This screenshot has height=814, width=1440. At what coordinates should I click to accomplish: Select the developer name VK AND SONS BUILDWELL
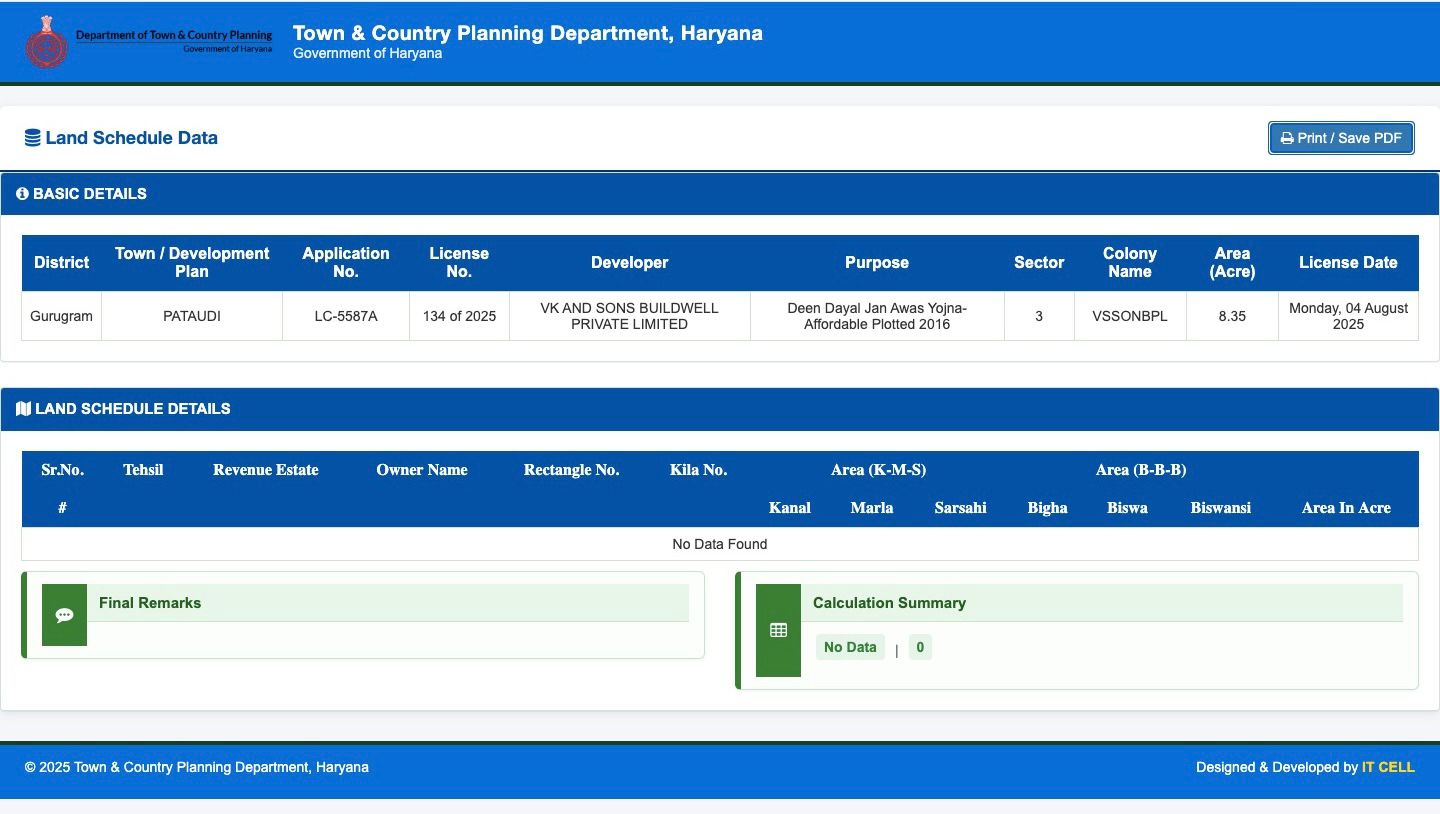[x=629, y=316]
